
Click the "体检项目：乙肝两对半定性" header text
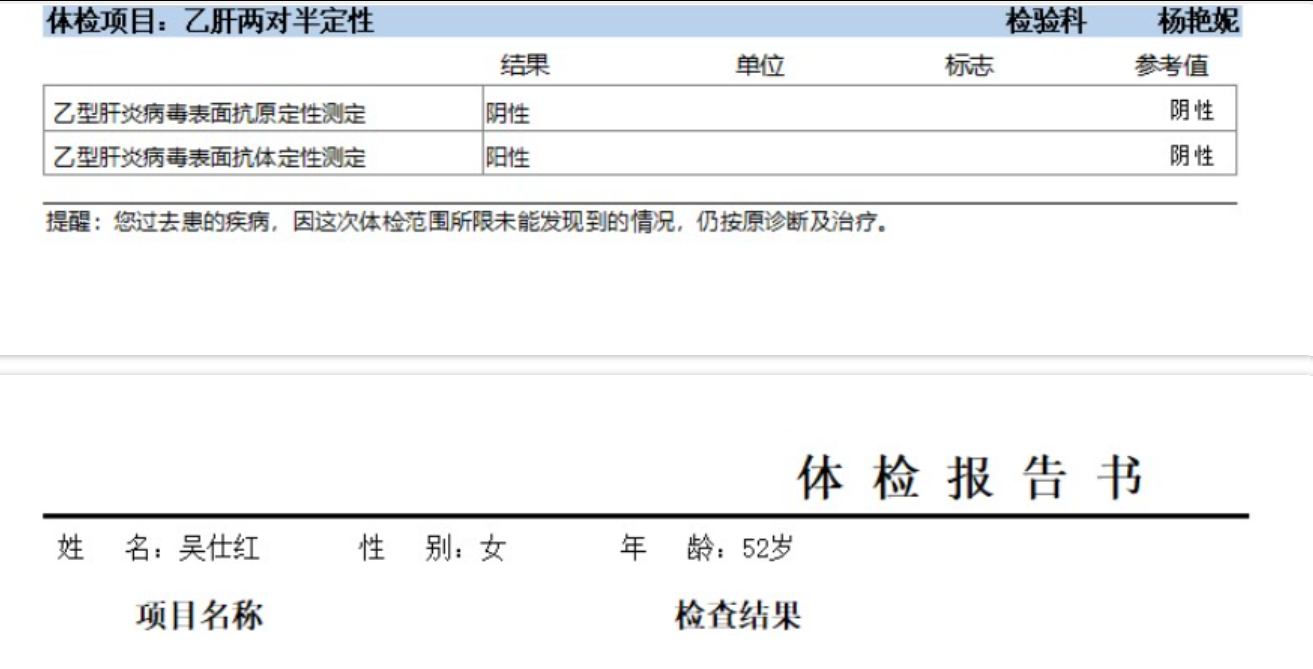pos(211,21)
